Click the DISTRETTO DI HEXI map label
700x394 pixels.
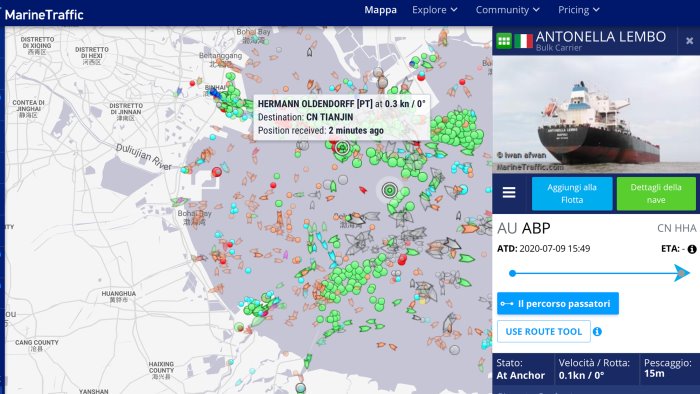92,53
